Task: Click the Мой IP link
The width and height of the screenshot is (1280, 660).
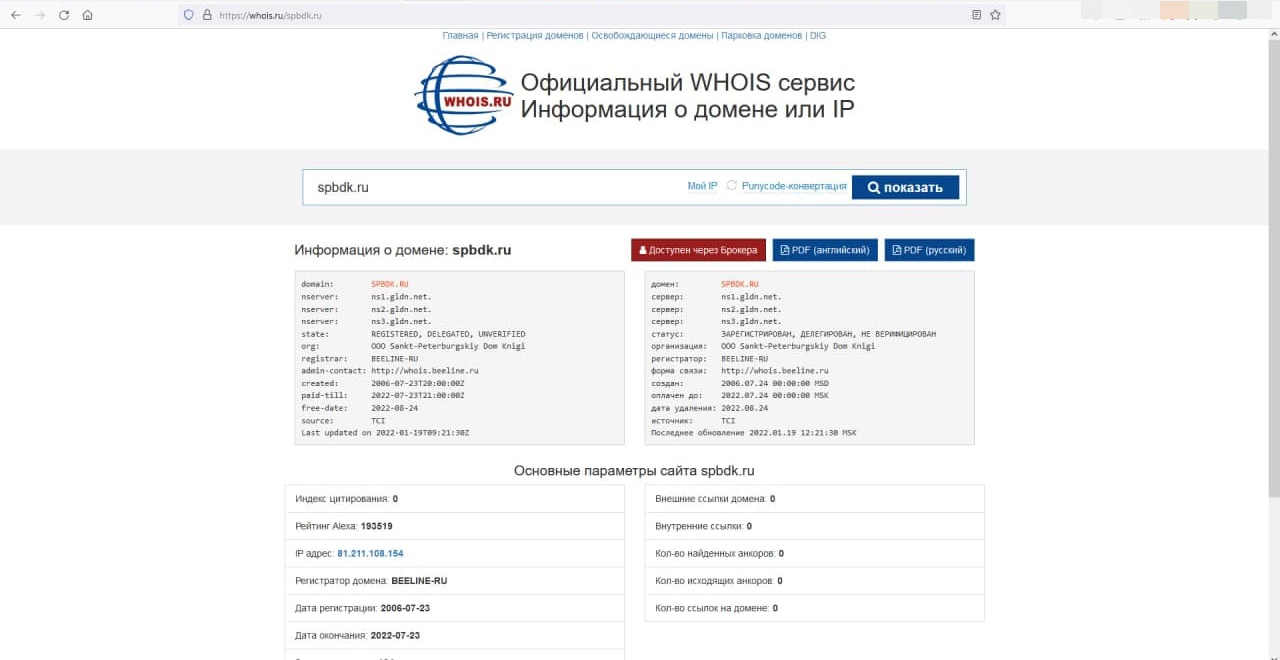Action: (702, 186)
